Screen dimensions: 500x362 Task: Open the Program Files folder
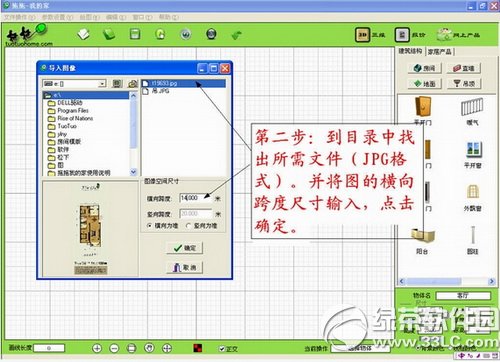tap(73, 110)
